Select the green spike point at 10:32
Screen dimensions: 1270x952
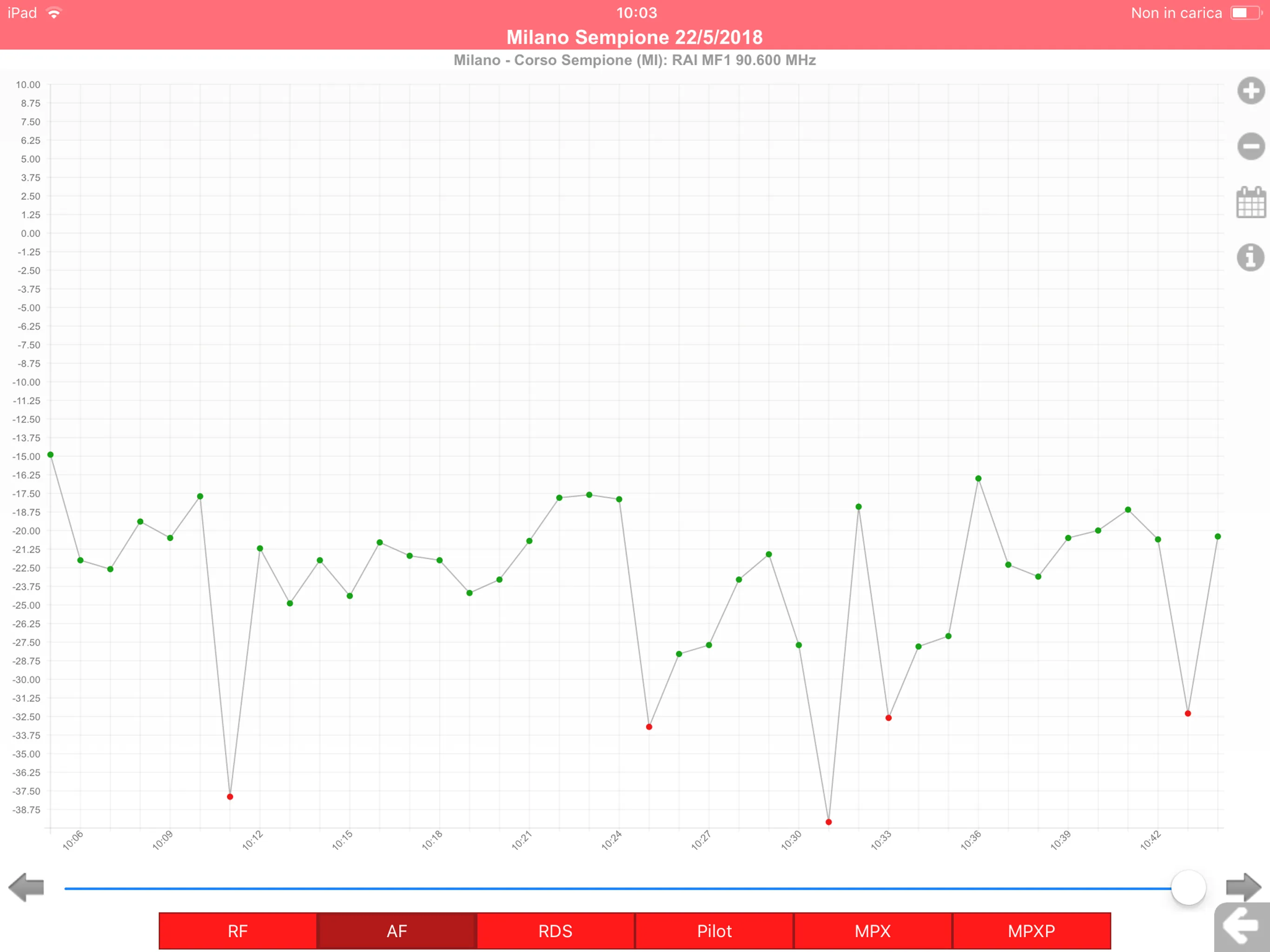coord(858,506)
